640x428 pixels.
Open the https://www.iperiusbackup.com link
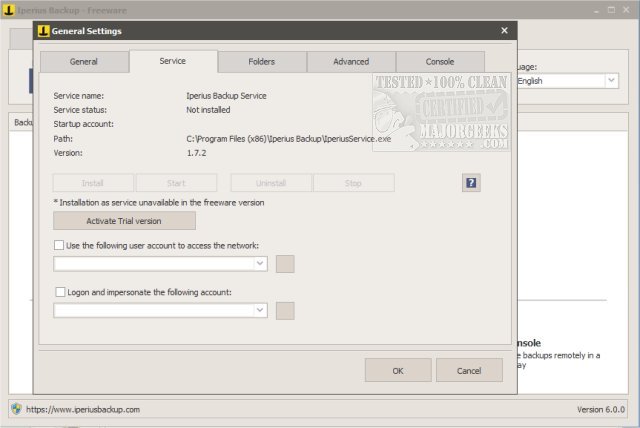point(83,409)
